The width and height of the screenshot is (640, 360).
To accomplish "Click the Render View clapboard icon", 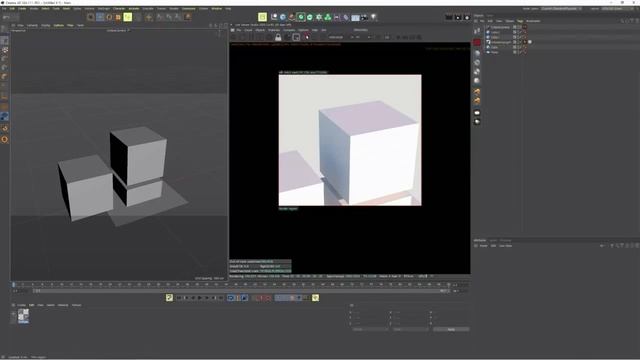I will coord(449,18).
